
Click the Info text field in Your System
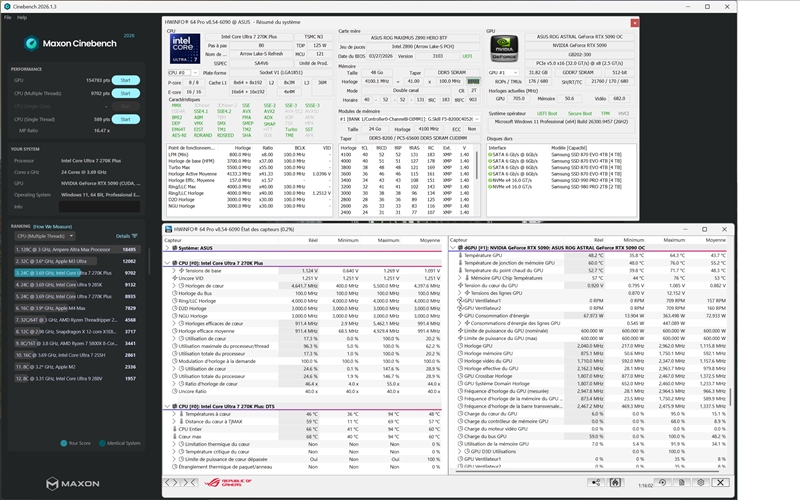99,207
